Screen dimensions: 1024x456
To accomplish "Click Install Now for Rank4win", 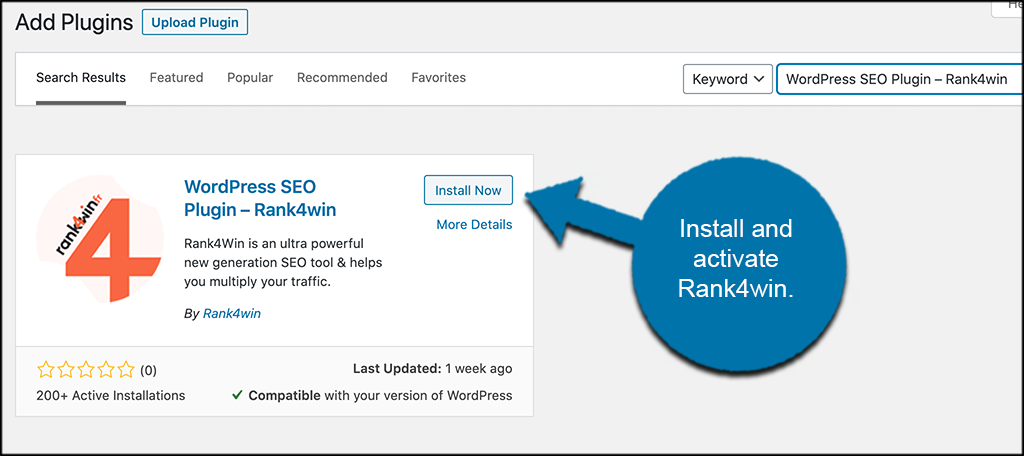I will 468,190.
